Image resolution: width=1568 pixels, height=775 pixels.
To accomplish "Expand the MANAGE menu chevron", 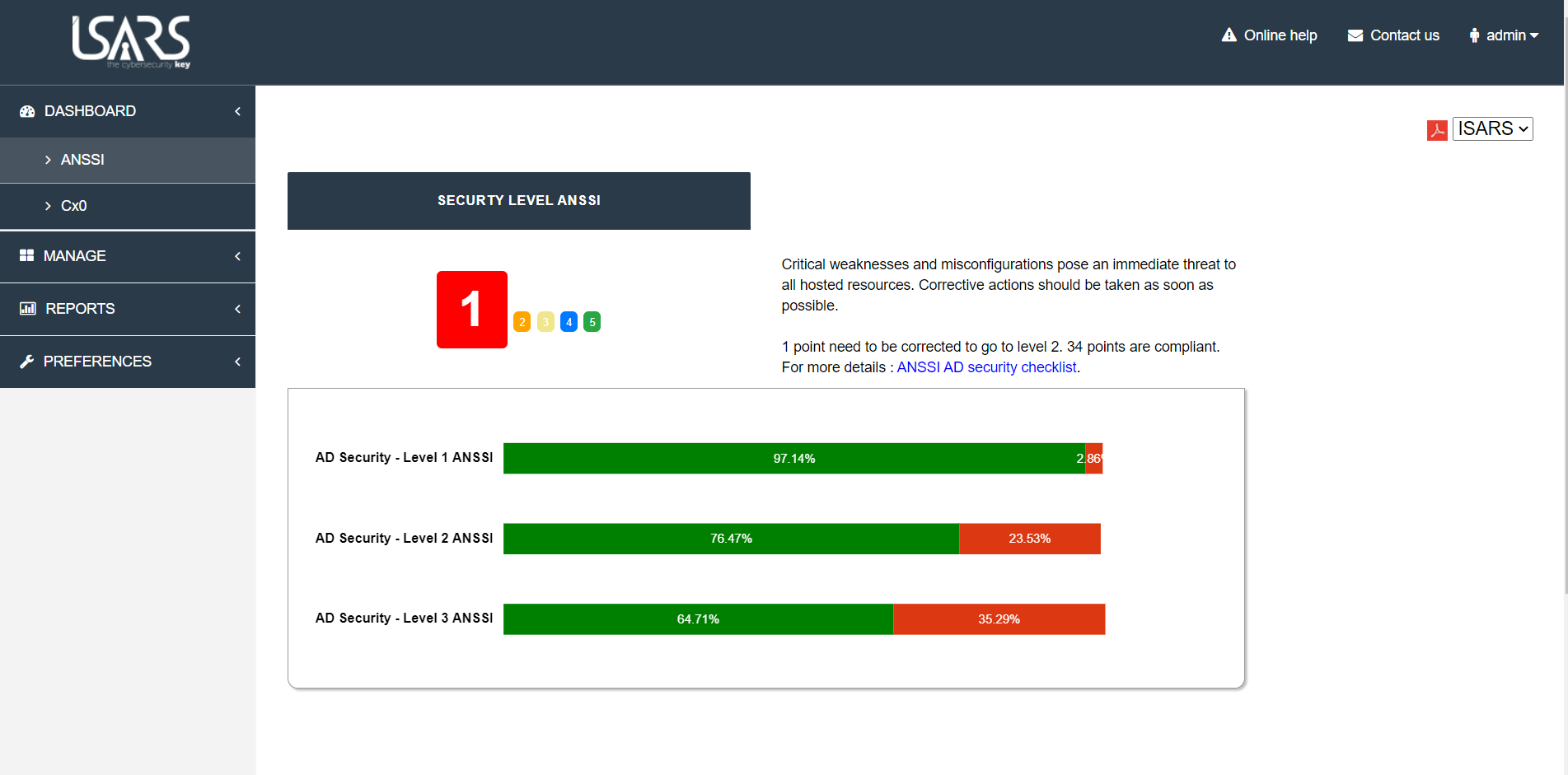I will (237, 256).
